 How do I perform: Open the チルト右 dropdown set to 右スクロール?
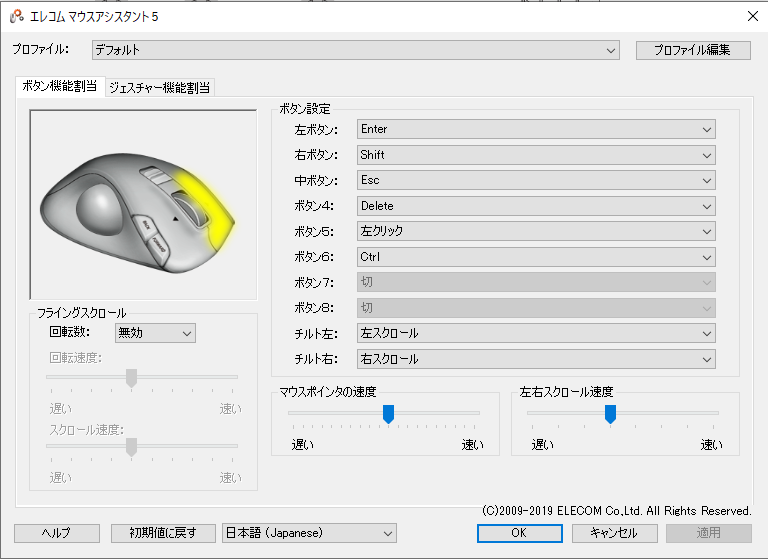click(x=536, y=359)
